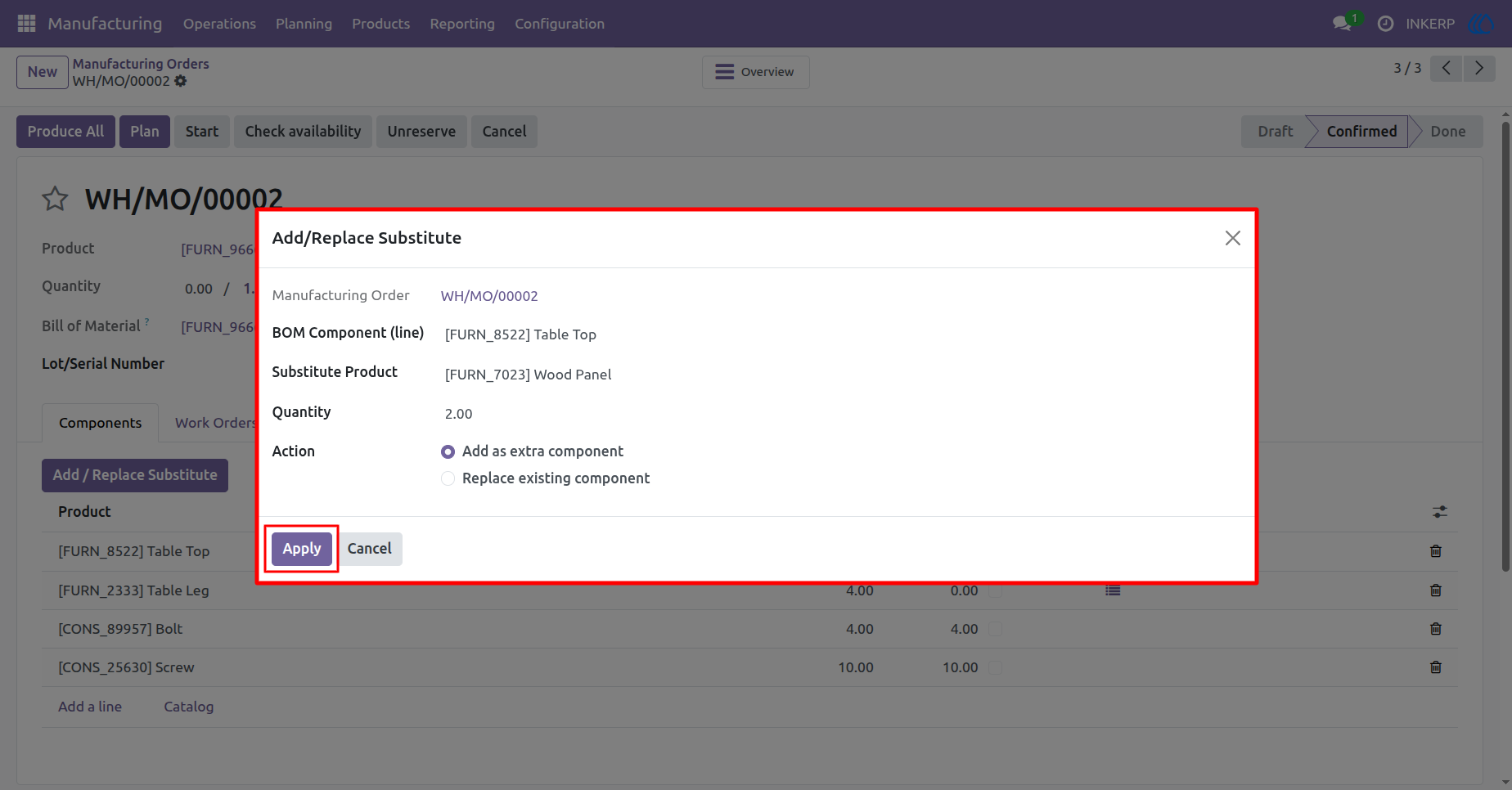Delete the Table Leg component row
1512x790 pixels.
pyautogui.click(x=1436, y=590)
